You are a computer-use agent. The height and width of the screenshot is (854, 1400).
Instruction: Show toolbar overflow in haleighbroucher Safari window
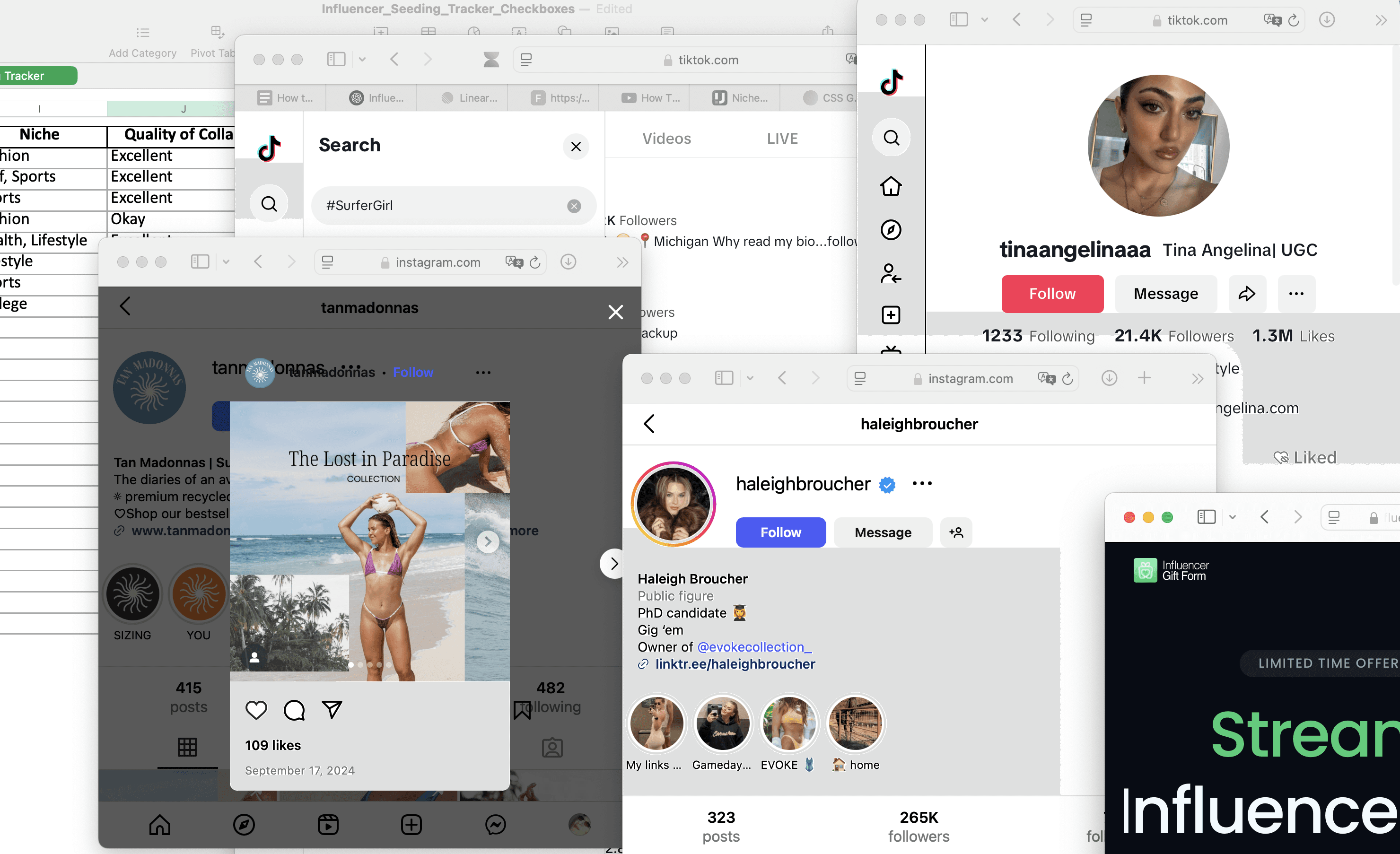tap(1197, 378)
